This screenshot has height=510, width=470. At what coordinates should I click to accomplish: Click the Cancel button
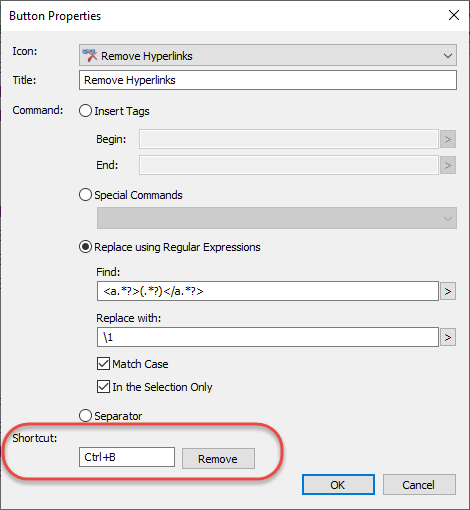point(419,485)
